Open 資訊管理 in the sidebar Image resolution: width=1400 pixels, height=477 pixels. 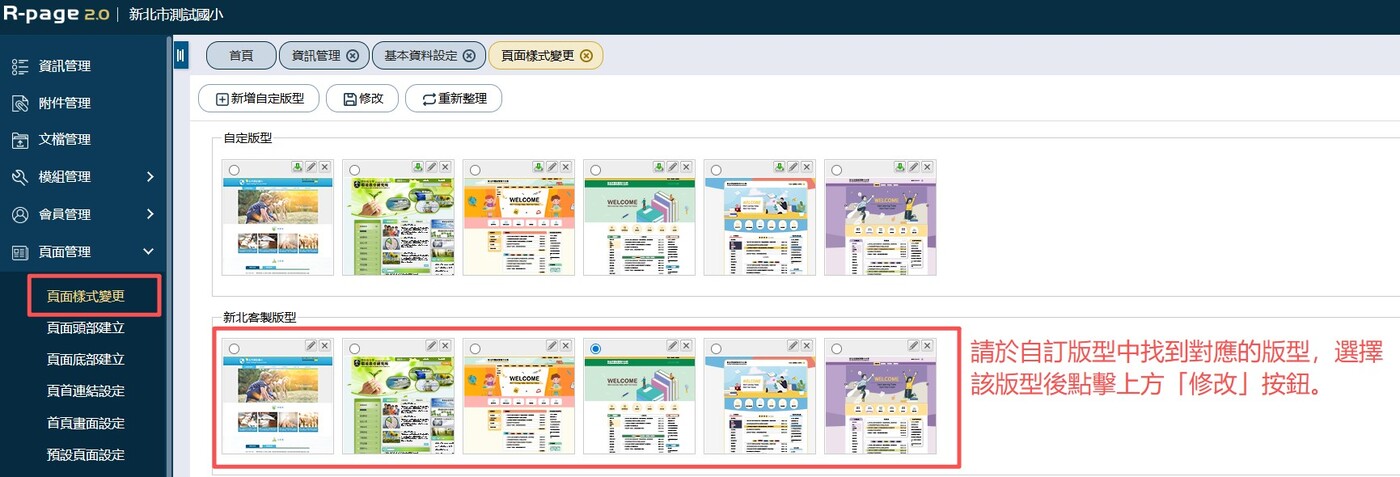point(64,66)
